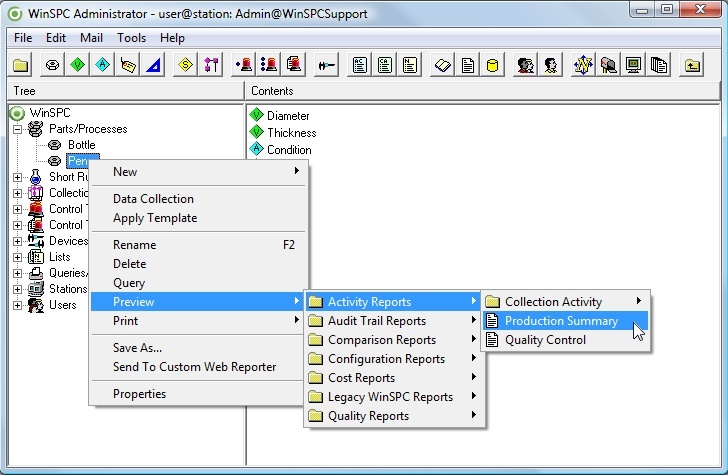This screenshot has height=475, width=728.
Task: Choose Rename in the context menu
Action: [x=198, y=245]
